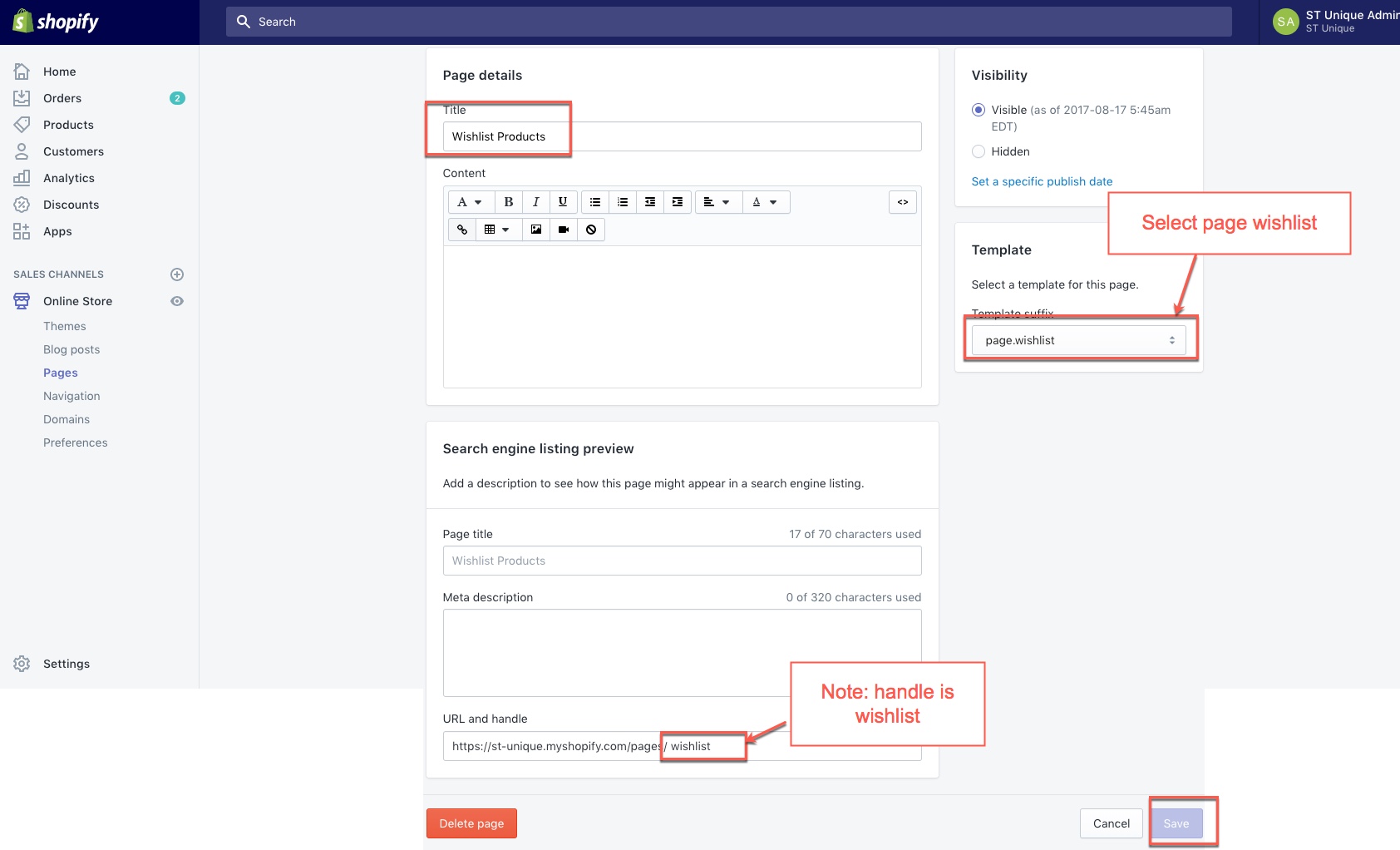Open the text alignment dropdown
This screenshot has width=1400, height=850.
click(717, 202)
